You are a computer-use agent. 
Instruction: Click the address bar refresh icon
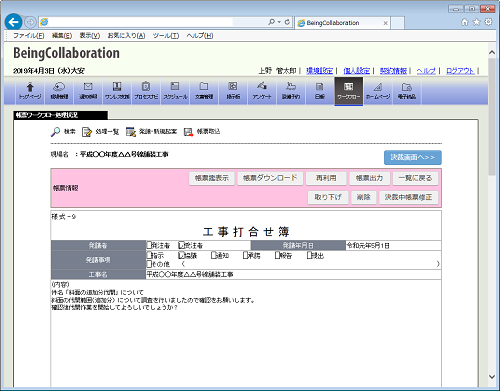tap(287, 22)
